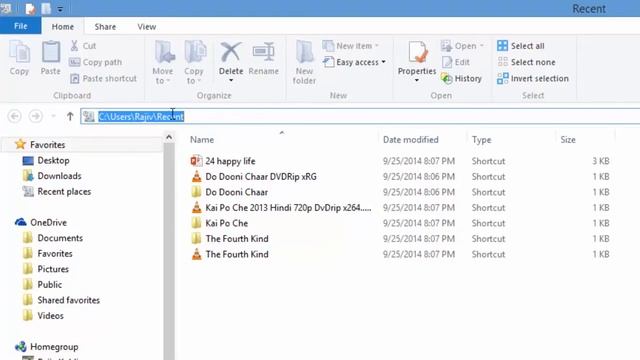Open the OneDrive Public folder
Image resolution: width=640 pixels, height=360 pixels.
click(x=42, y=284)
